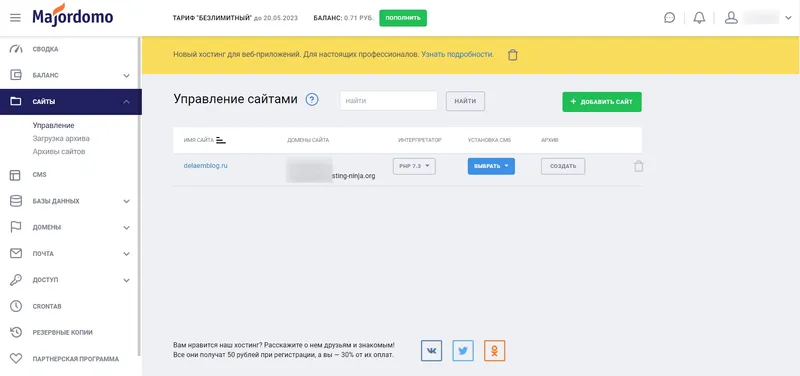This screenshot has width=800, height=376.
Task: Toggle the hamburger menu icon
Action: [x=16, y=18]
